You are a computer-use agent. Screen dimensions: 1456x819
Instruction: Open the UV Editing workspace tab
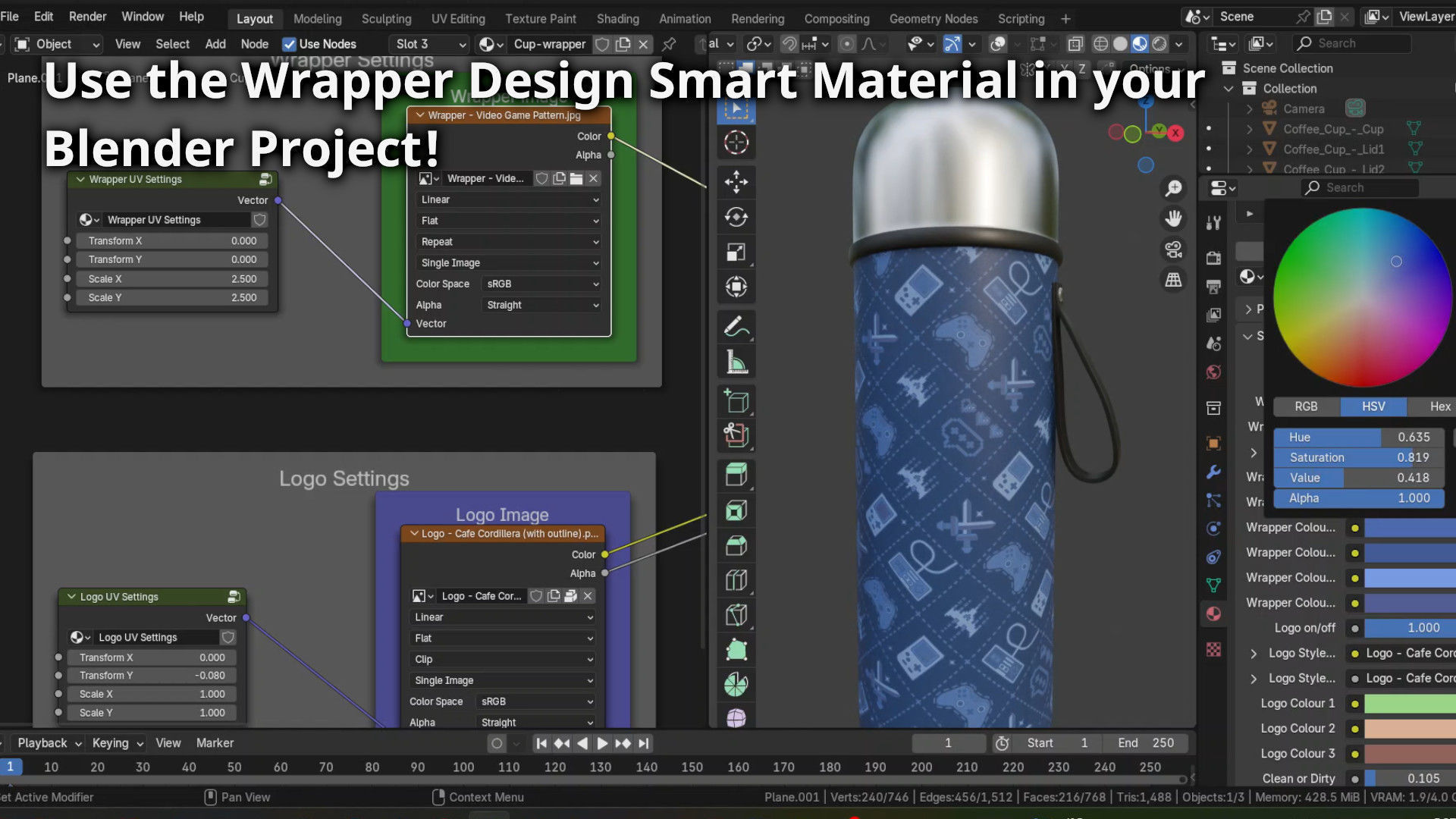(458, 19)
